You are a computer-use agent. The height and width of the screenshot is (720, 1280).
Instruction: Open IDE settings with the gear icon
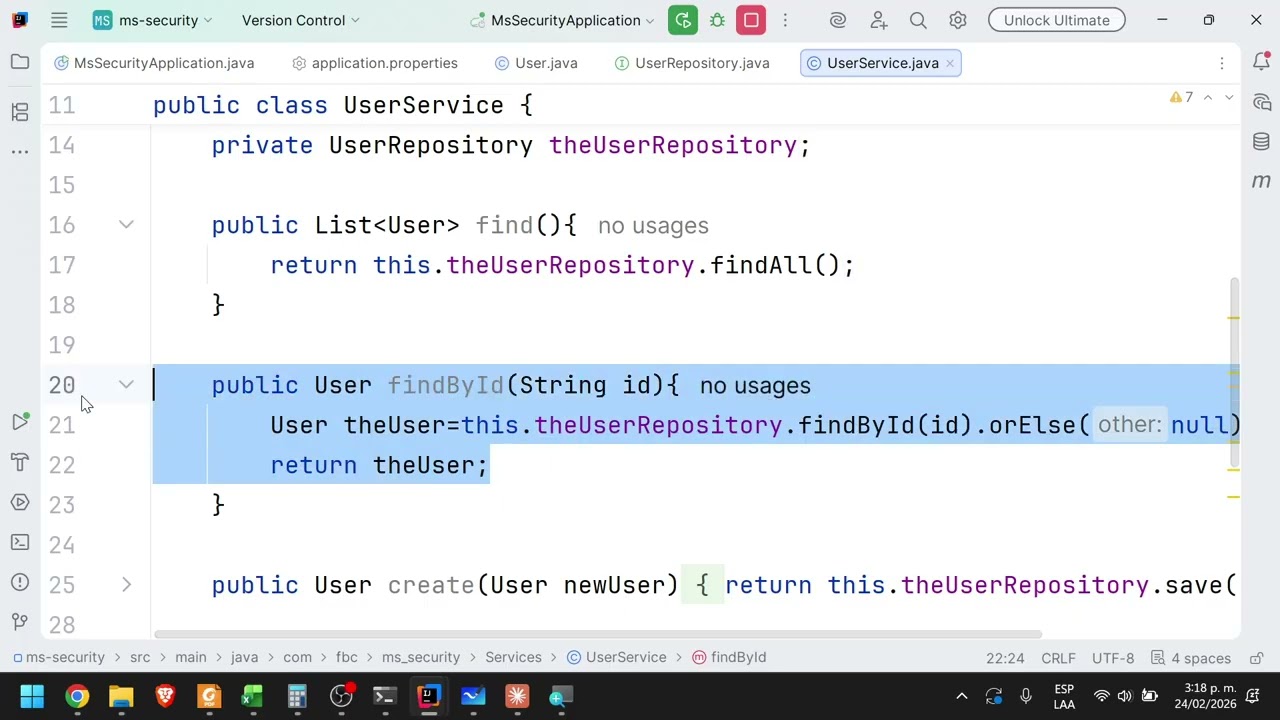(x=958, y=20)
